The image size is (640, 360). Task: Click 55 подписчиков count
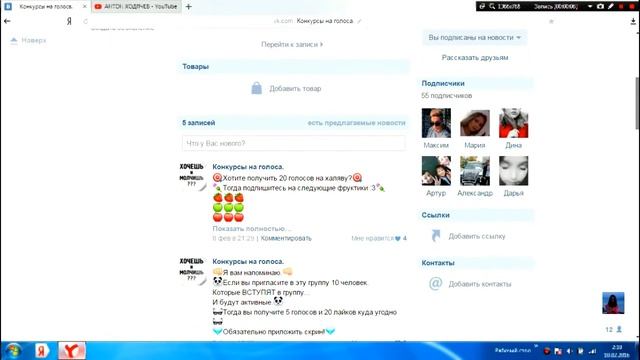[x=447, y=96]
